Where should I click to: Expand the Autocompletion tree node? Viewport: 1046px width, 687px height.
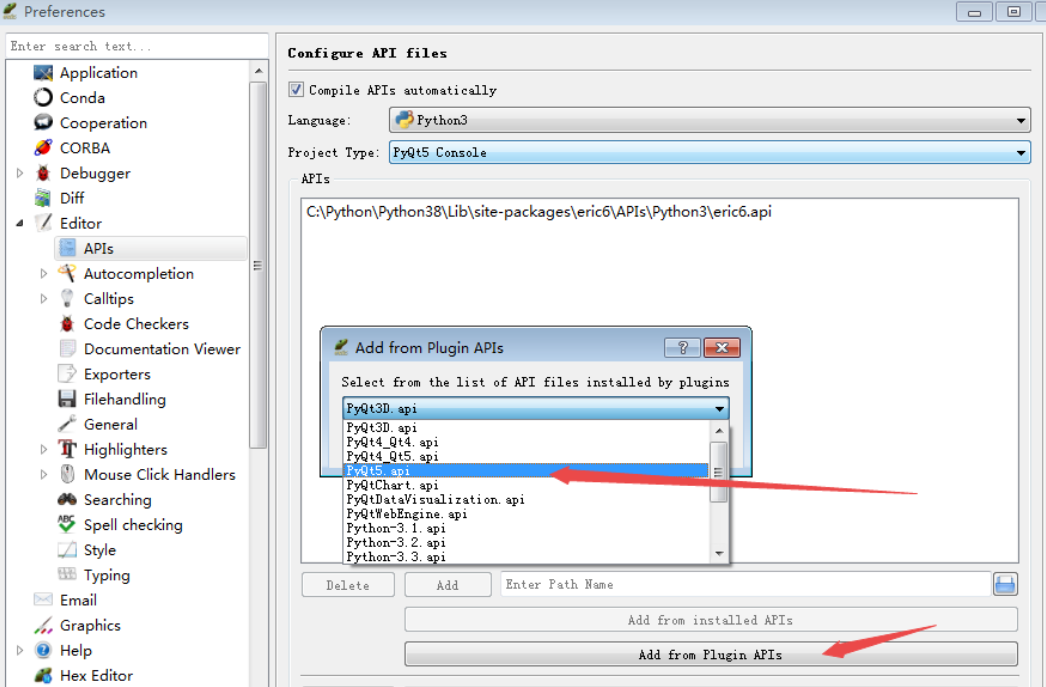(44, 273)
